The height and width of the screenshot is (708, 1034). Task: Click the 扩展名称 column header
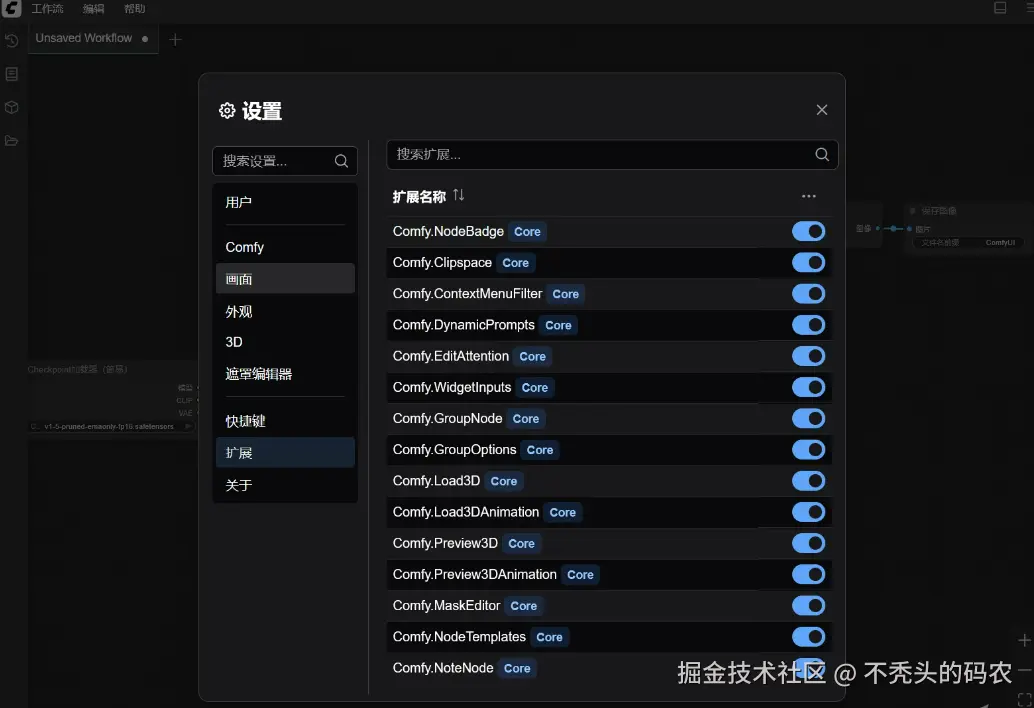419,196
